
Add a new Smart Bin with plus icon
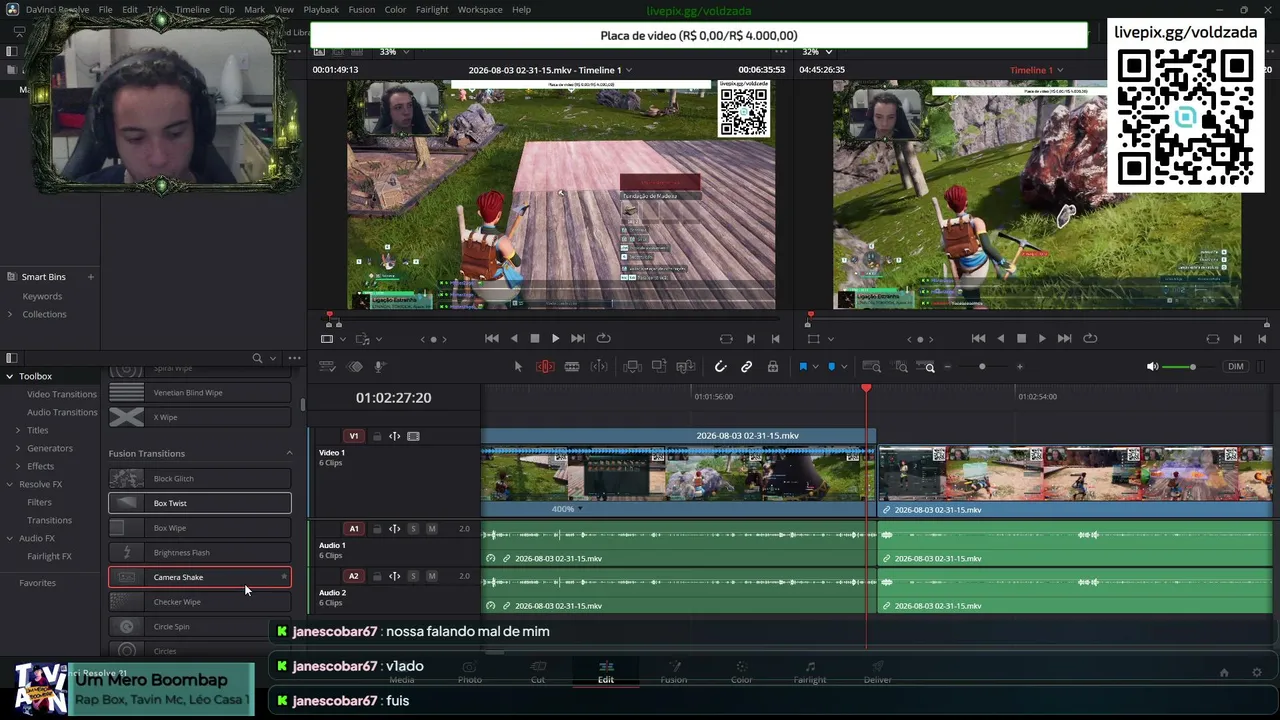(90, 277)
